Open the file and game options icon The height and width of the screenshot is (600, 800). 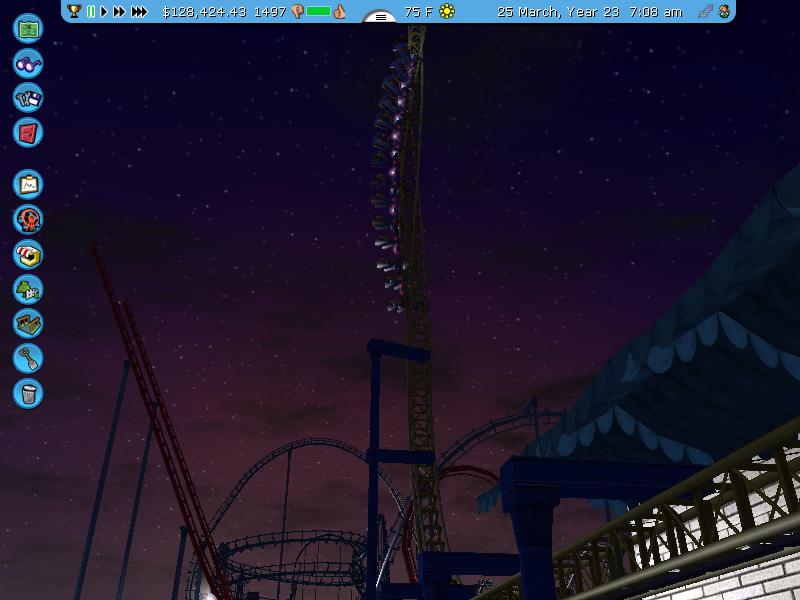point(28,98)
